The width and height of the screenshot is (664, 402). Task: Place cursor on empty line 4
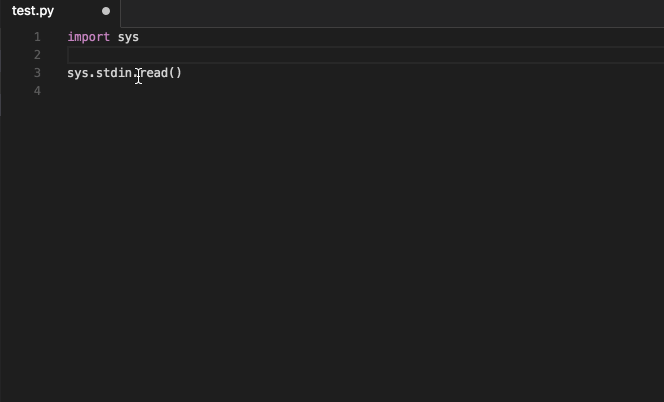point(365,91)
